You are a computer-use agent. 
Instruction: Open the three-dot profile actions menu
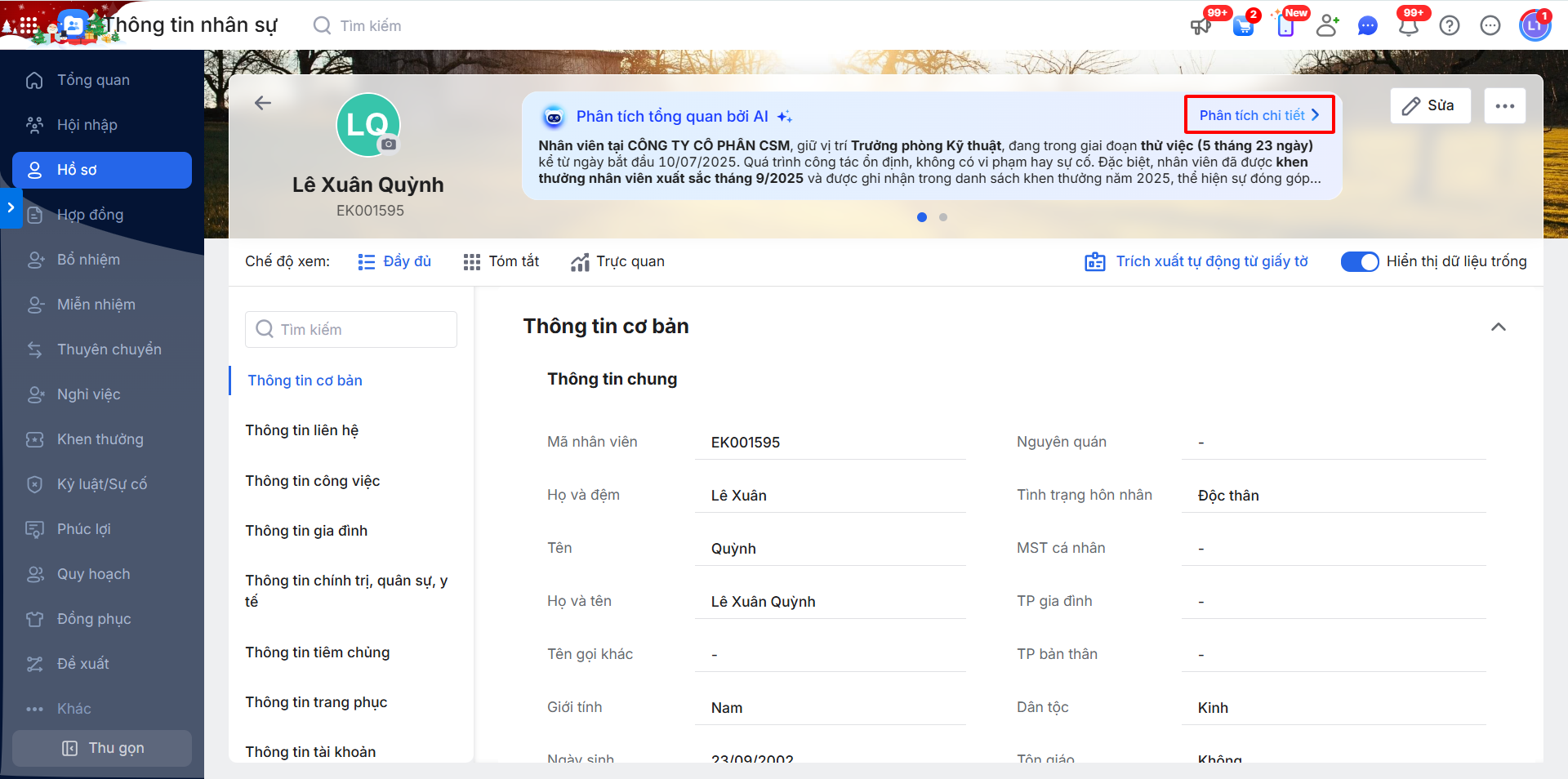coord(1505,106)
